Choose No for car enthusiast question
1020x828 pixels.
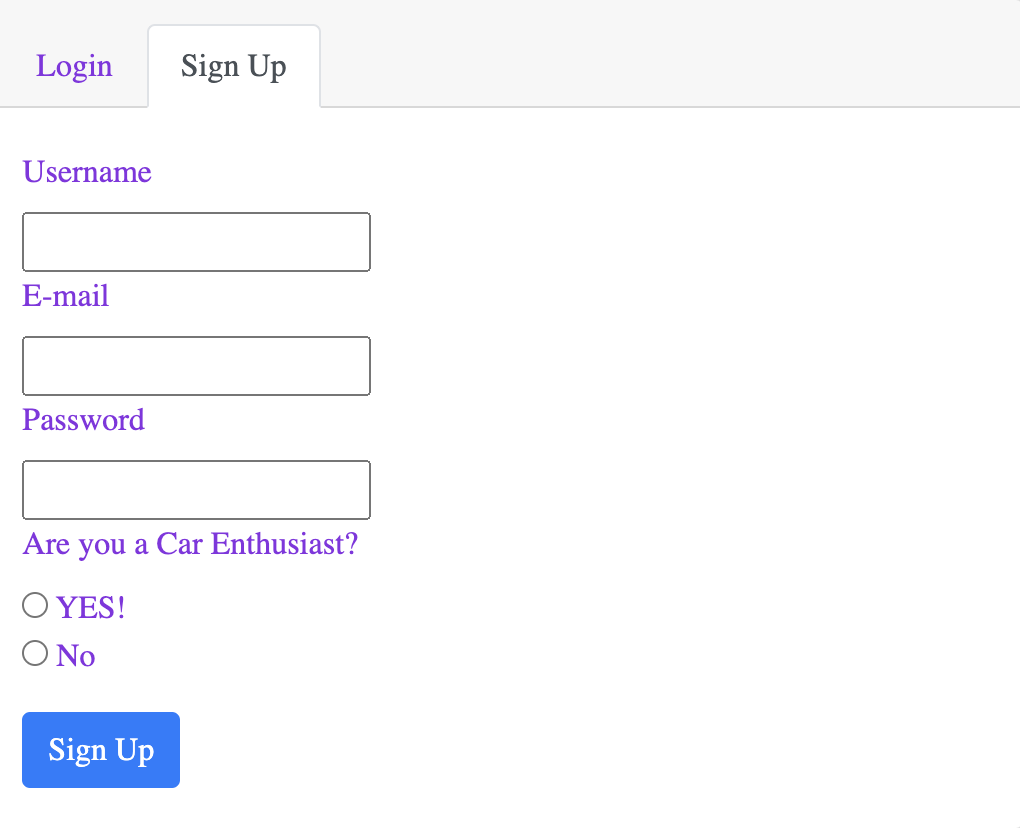34,652
